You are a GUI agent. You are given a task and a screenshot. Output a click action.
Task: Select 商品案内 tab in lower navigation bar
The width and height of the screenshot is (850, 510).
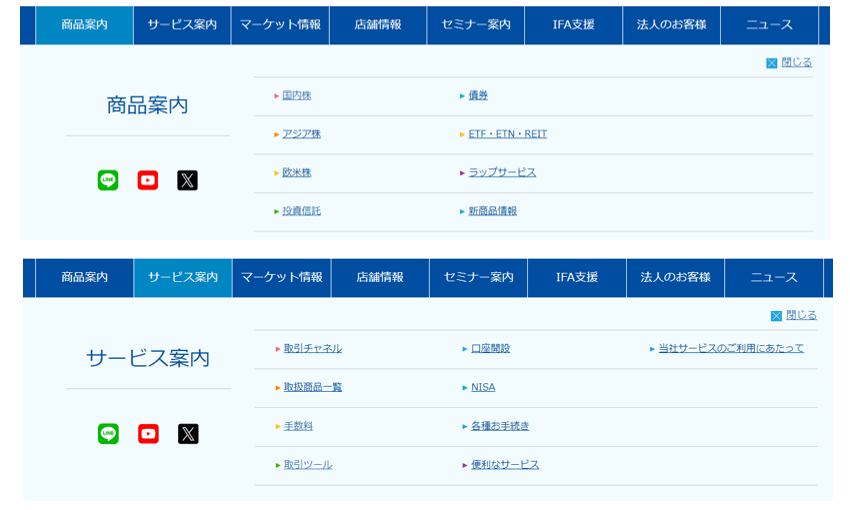(84, 277)
